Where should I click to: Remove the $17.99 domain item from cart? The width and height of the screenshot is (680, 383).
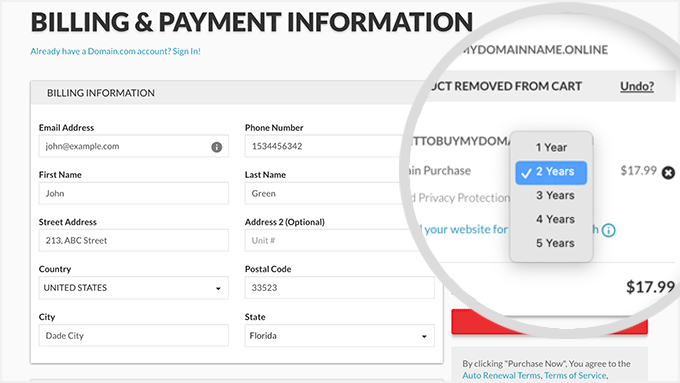pos(668,173)
